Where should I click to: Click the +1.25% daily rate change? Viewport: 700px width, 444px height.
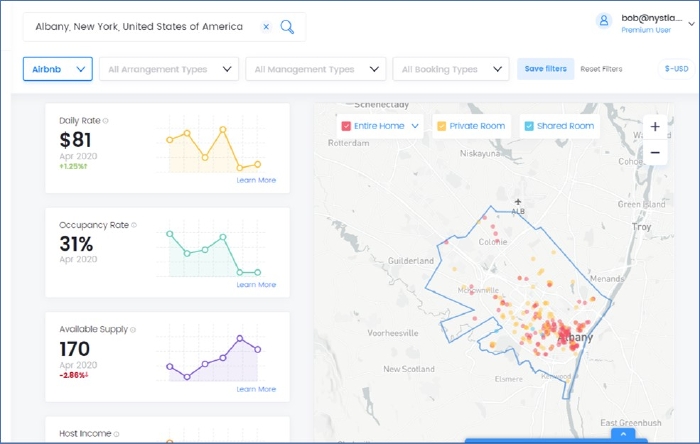pos(73,166)
